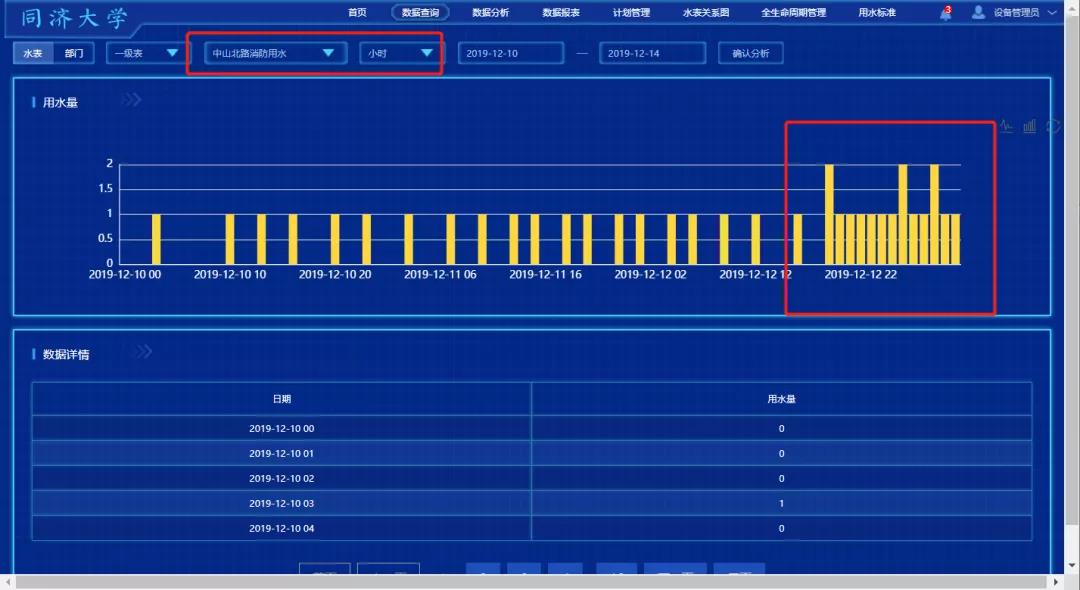
Task: Open the 水表关系图 menu
Action: (705, 13)
